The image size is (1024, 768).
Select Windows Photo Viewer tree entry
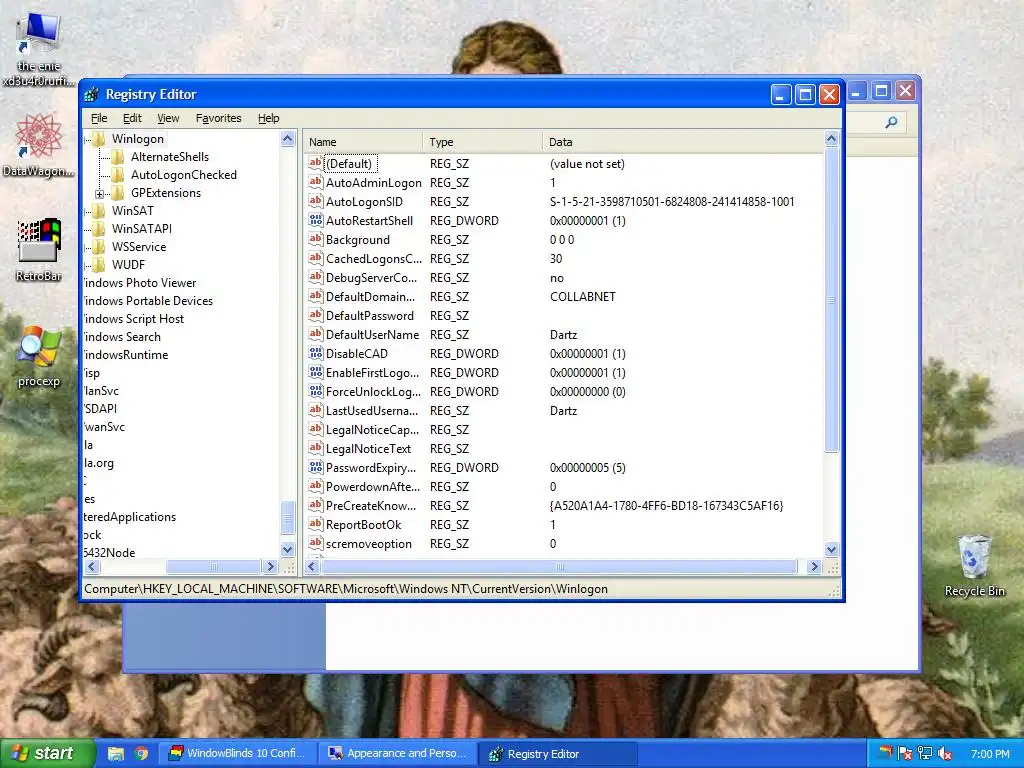tap(140, 283)
